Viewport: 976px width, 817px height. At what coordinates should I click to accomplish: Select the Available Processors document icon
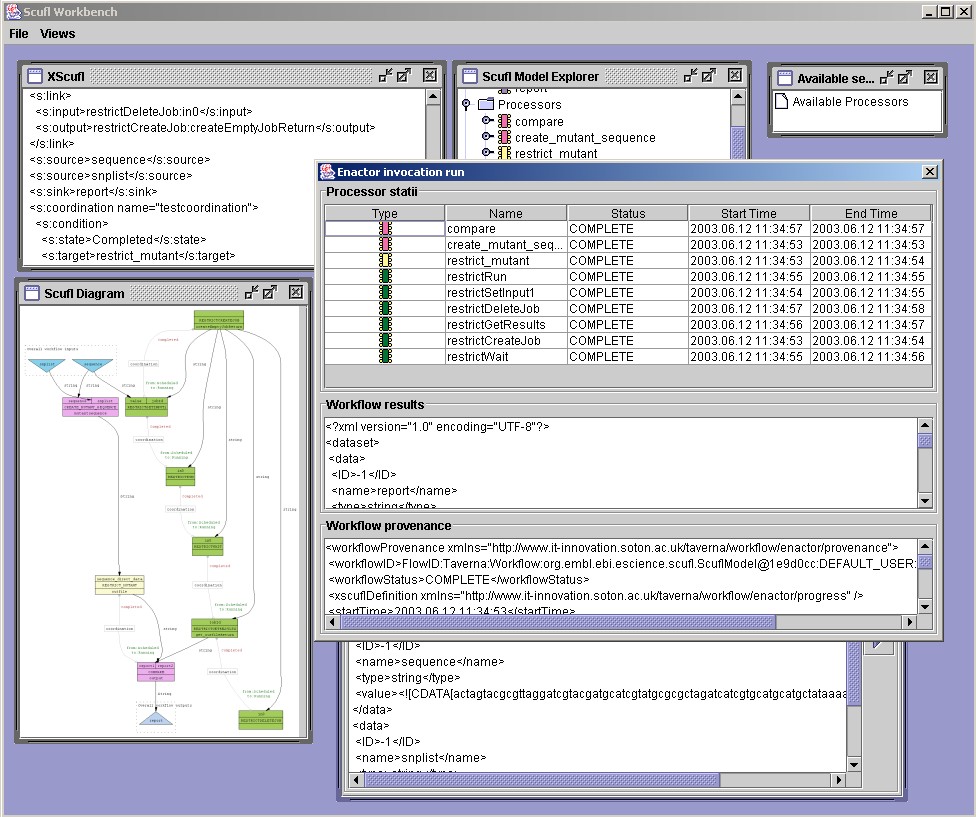(x=781, y=101)
